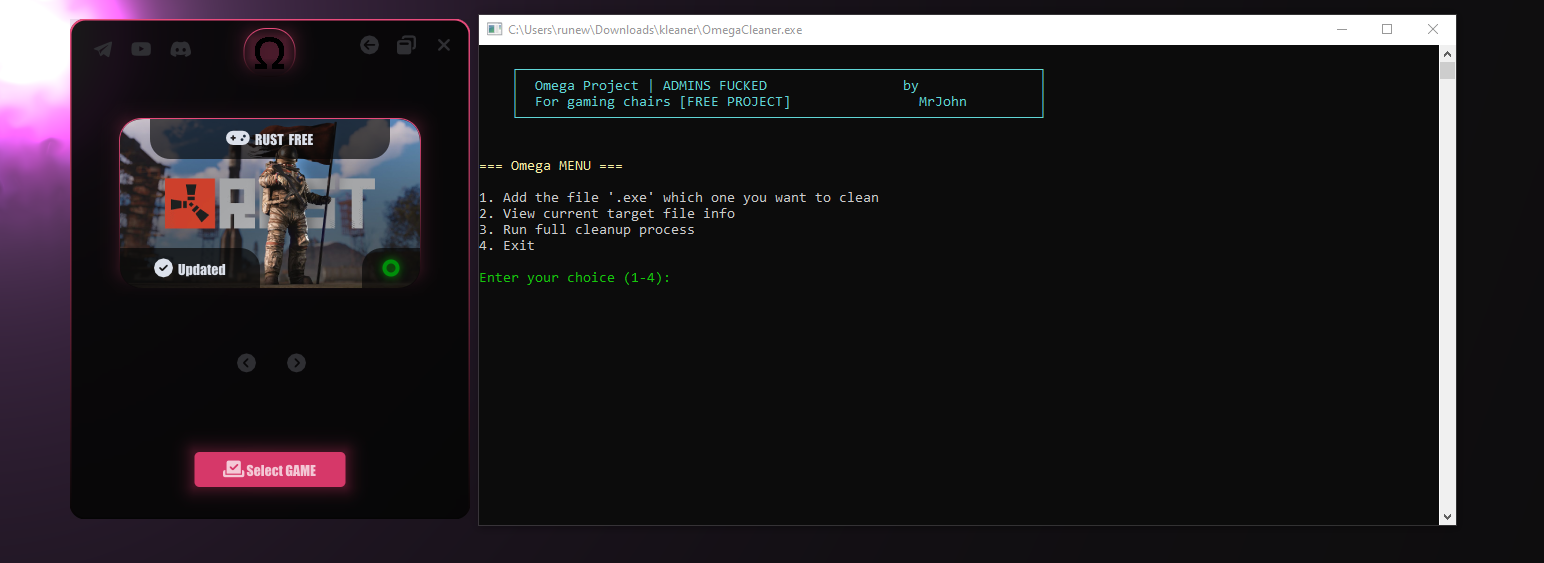The height and width of the screenshot is (563, 1544).
Task: Click the OmegaCleaner console title bar icon
Action: click(x=494, y=29)
